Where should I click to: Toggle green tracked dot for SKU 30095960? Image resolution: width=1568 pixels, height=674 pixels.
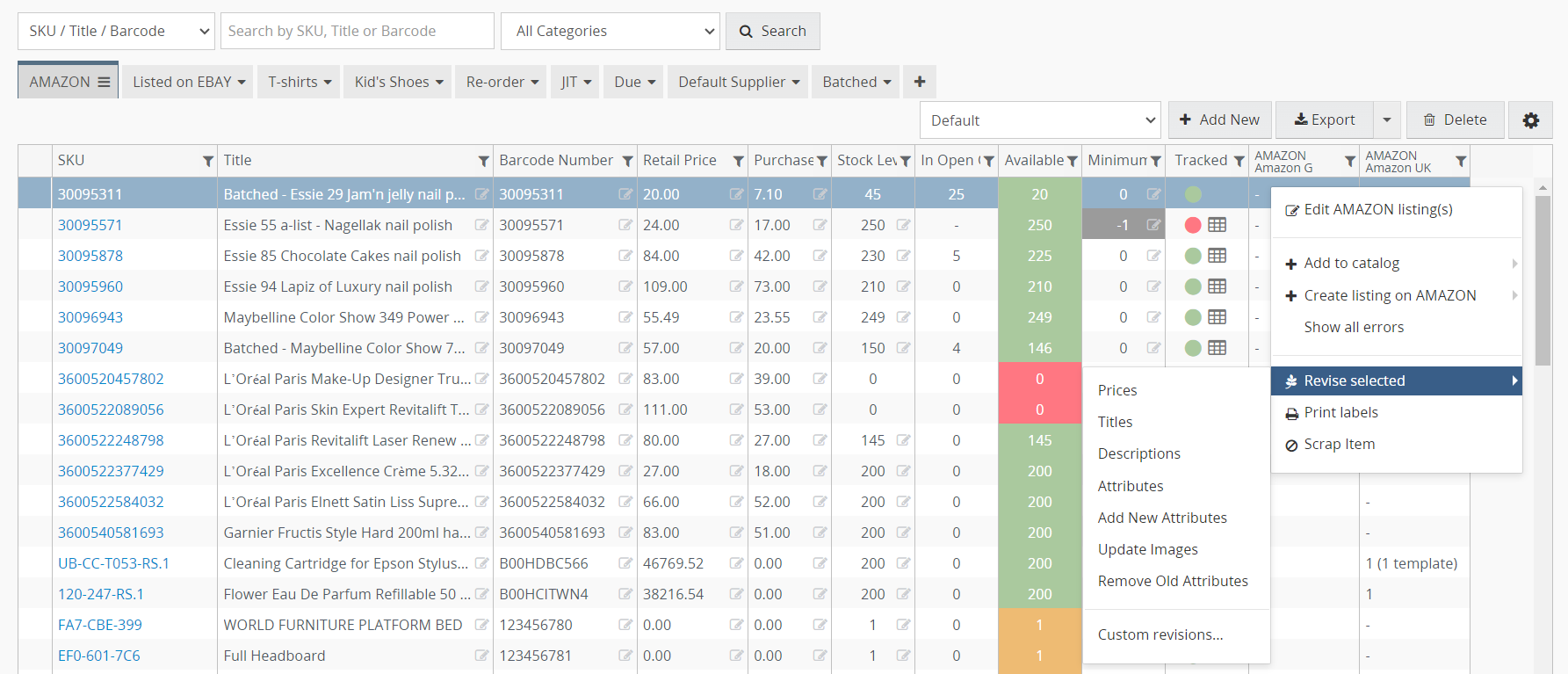1193,286
